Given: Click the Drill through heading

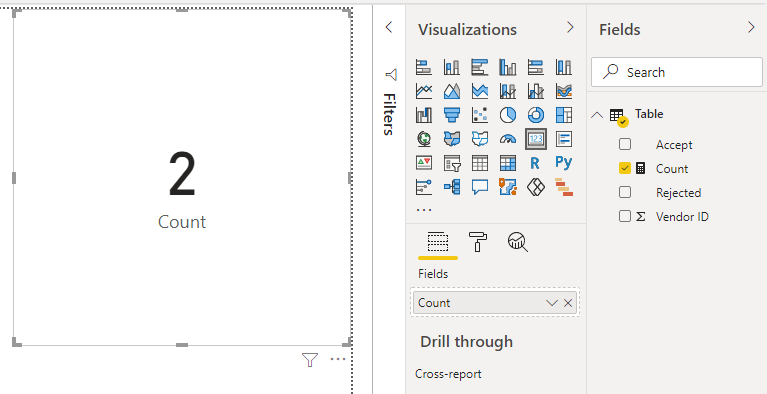Looking at the screenshot, I should pyautogui.click(x=466, y=341).
